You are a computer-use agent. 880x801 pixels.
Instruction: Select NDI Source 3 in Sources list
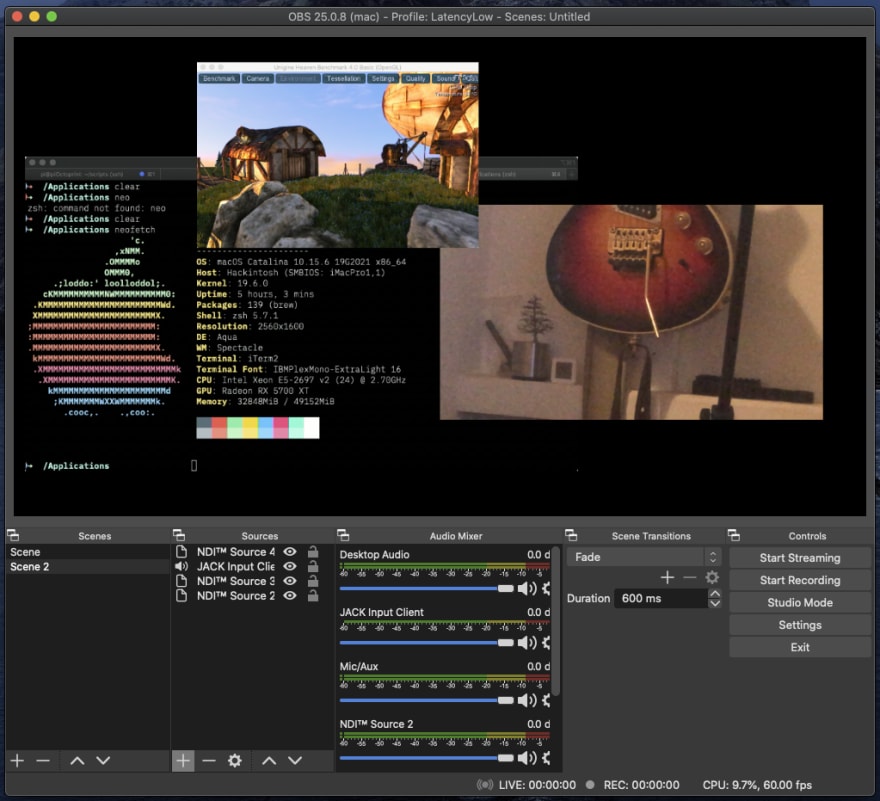pos(235,581)
